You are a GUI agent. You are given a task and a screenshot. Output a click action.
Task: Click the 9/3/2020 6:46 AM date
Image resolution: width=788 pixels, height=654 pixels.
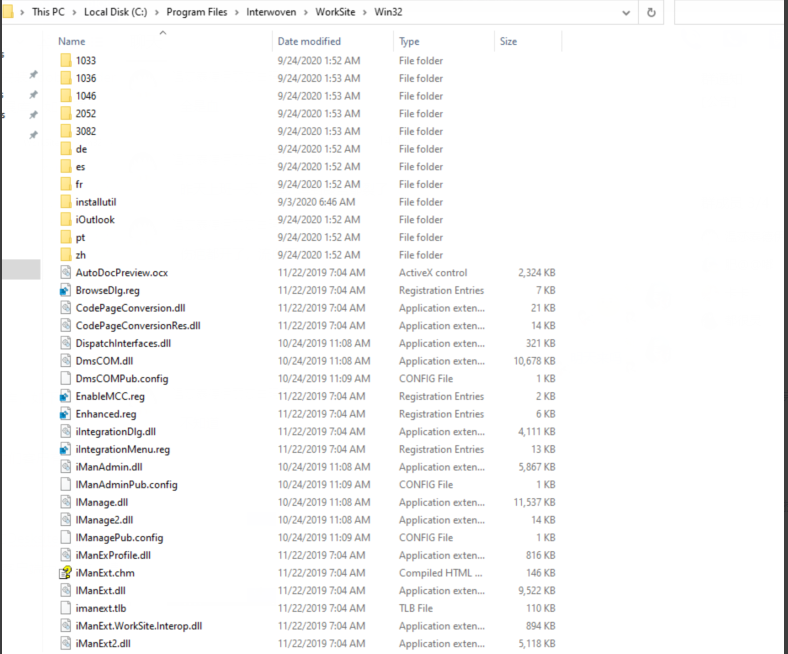point(316,202)
